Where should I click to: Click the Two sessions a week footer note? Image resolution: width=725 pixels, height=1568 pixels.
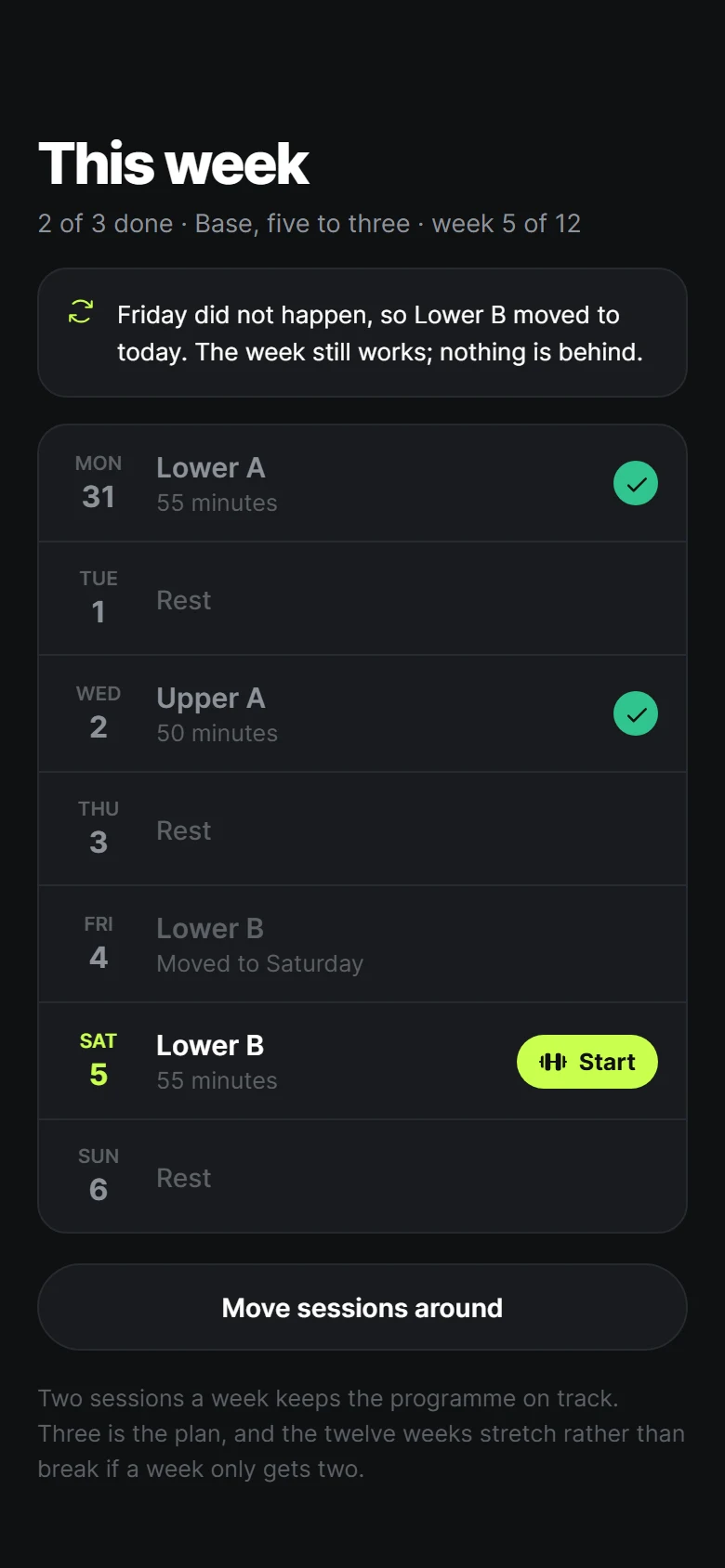click(362, 1433)
